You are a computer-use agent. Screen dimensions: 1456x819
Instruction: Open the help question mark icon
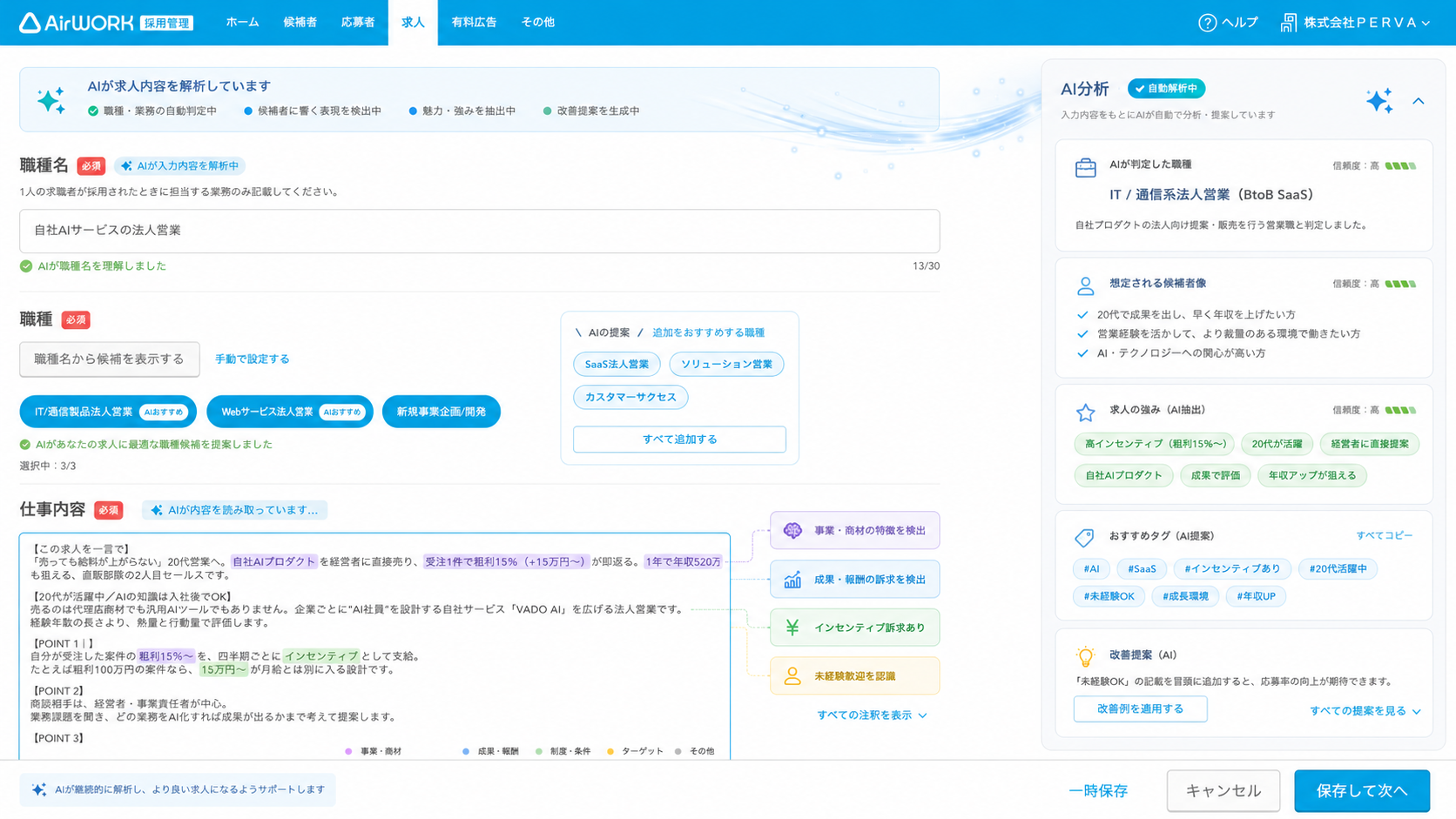(x=1207, y=23)
